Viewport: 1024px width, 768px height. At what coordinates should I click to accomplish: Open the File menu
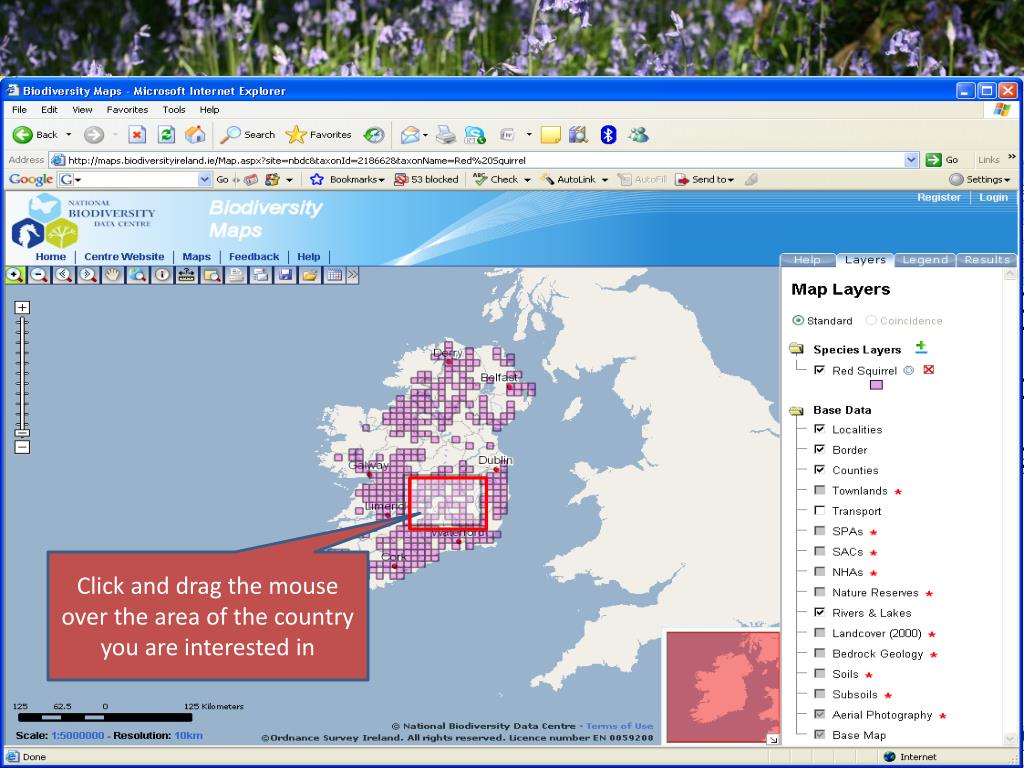coord(20,110)
